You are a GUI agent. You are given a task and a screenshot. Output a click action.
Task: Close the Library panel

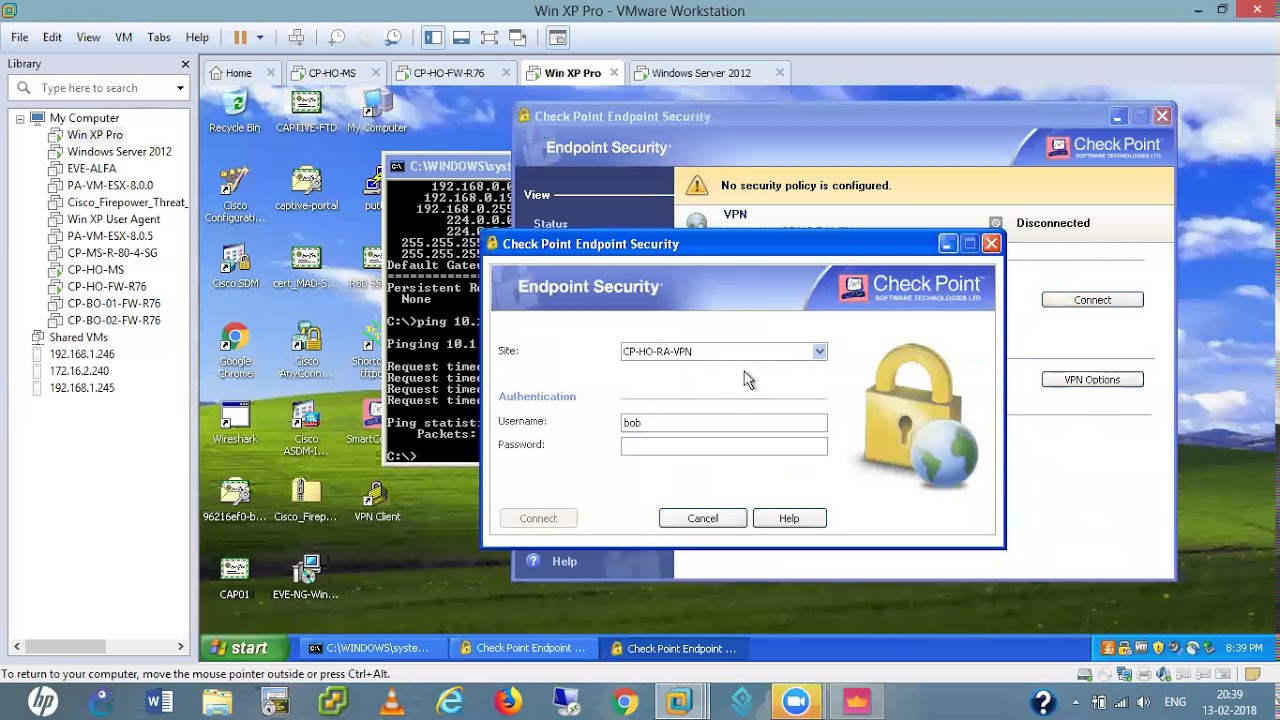[x=185, y=64]
